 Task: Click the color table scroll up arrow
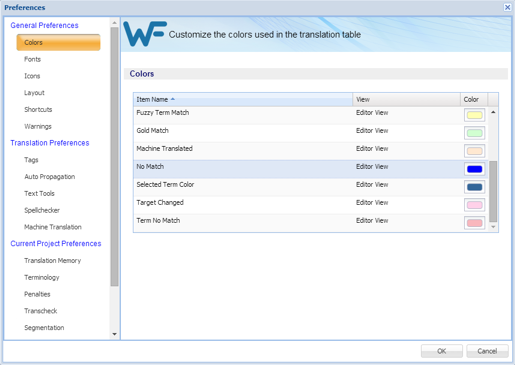[493, 112]
